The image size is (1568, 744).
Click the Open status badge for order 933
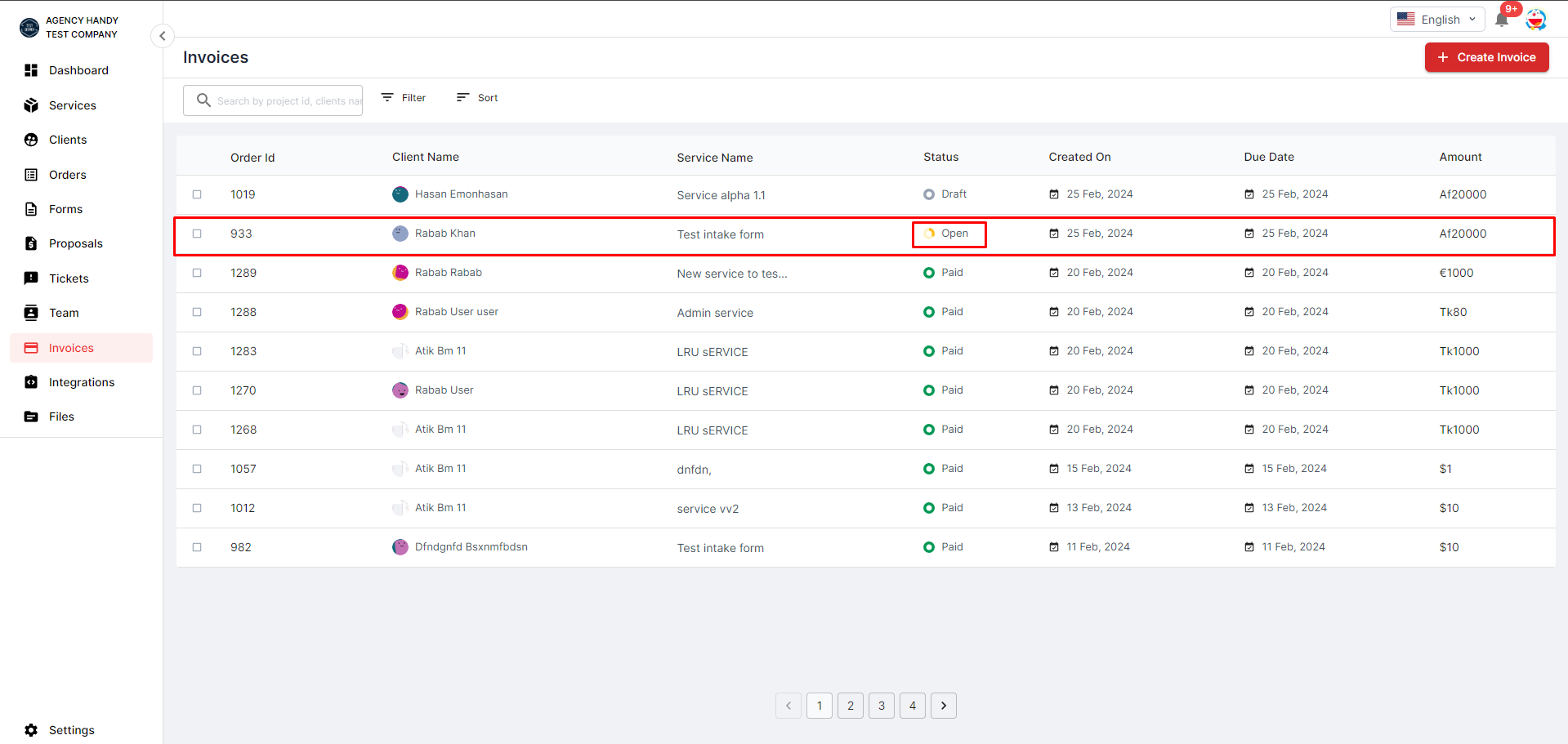(949, 234)
